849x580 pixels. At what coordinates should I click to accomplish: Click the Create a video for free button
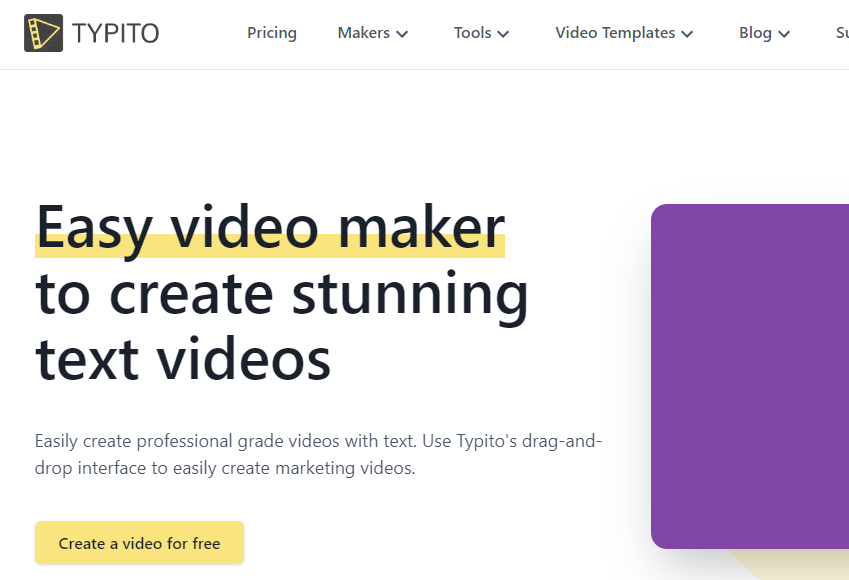pos(139,543)
